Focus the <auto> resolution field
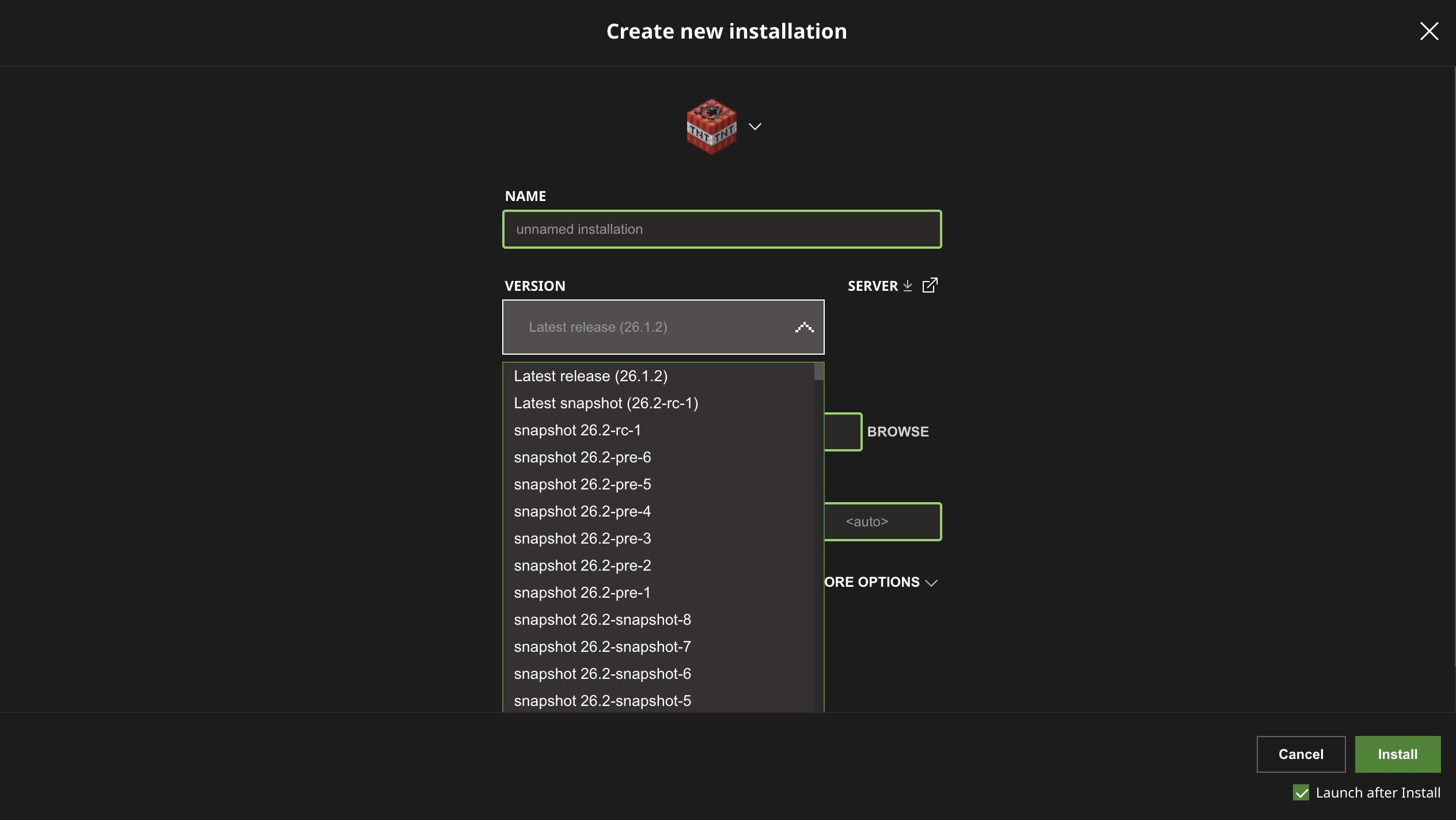Screen dimensions: 1456x820 883,522
